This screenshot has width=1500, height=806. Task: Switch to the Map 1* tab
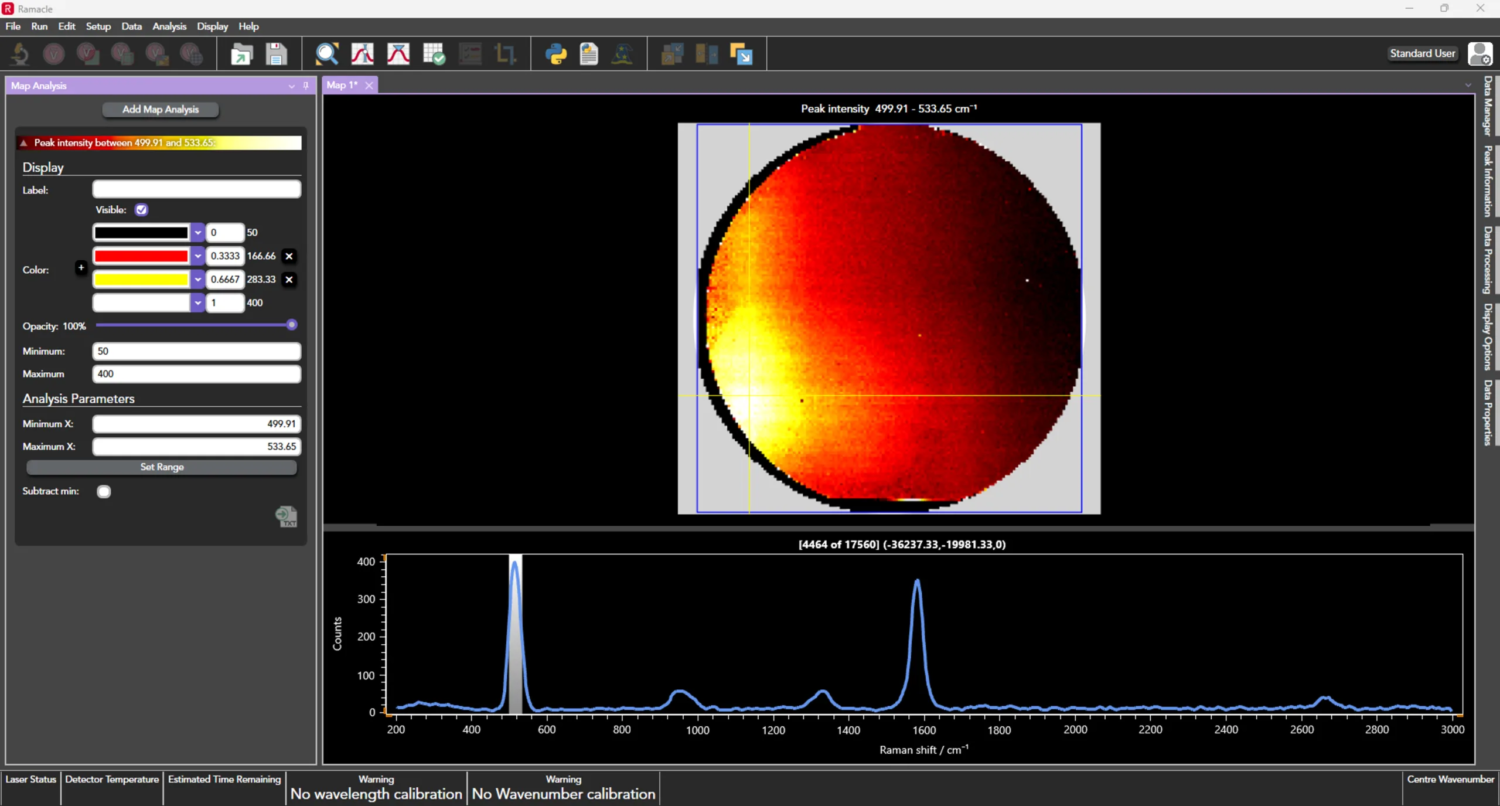[342, 85]
